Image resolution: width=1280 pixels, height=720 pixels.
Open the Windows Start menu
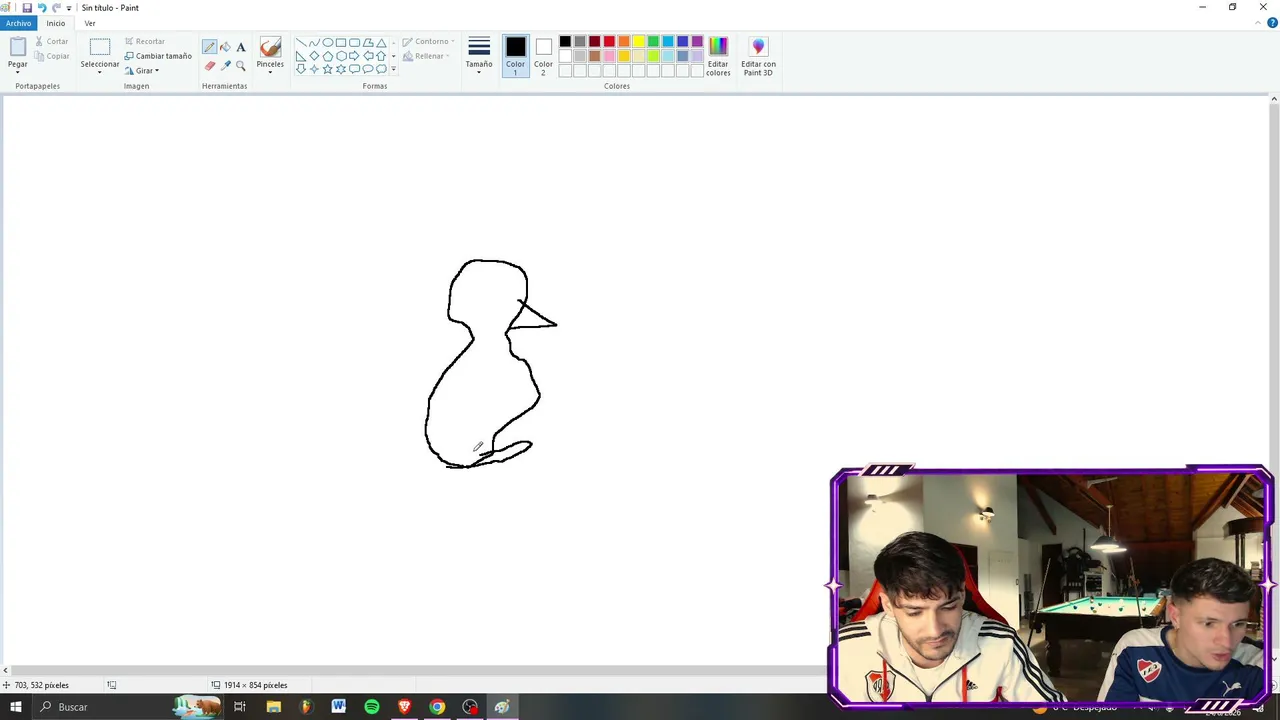tap(15, 707)
